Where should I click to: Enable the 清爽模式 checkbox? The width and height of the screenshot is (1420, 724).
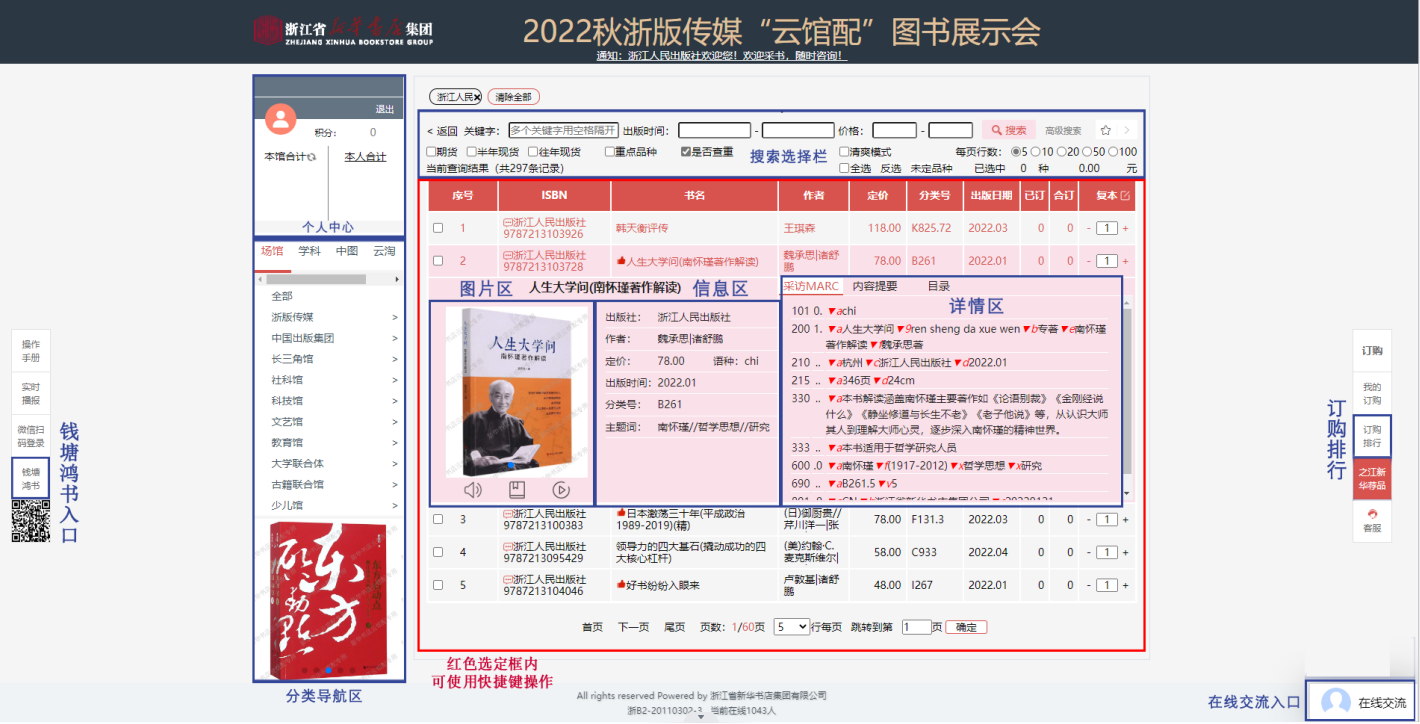point(844,152)
